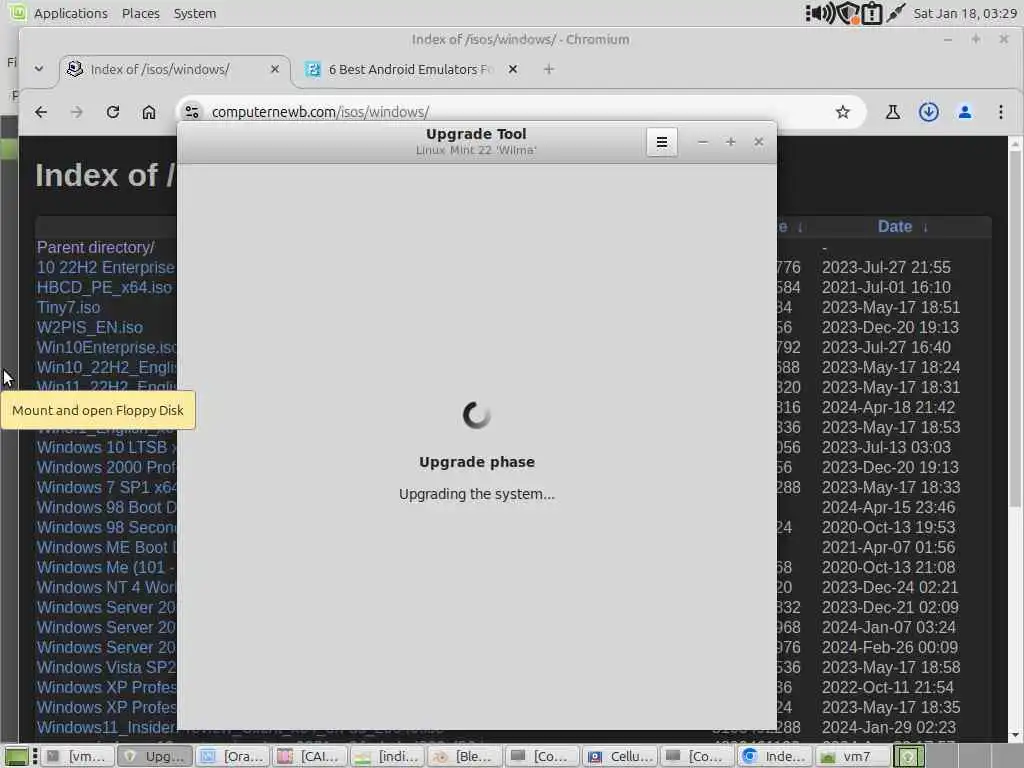This screenshot has width=1024, height=768.
Task: Open the Windows 10 LTSB link
Action: (106, 447)
